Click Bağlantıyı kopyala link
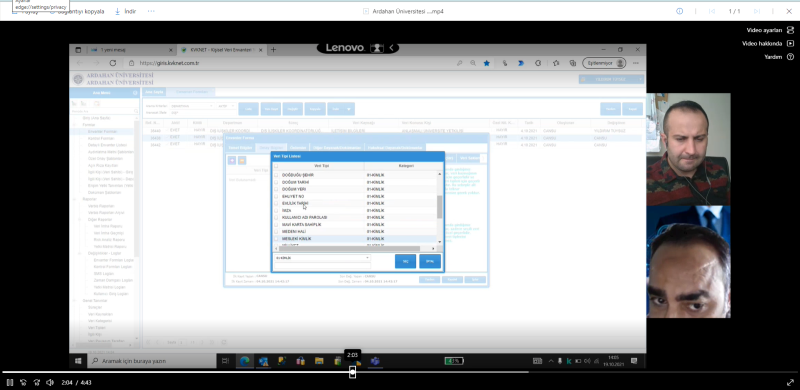The width and height of the screenshot is (800, 390). pos(77,11)
